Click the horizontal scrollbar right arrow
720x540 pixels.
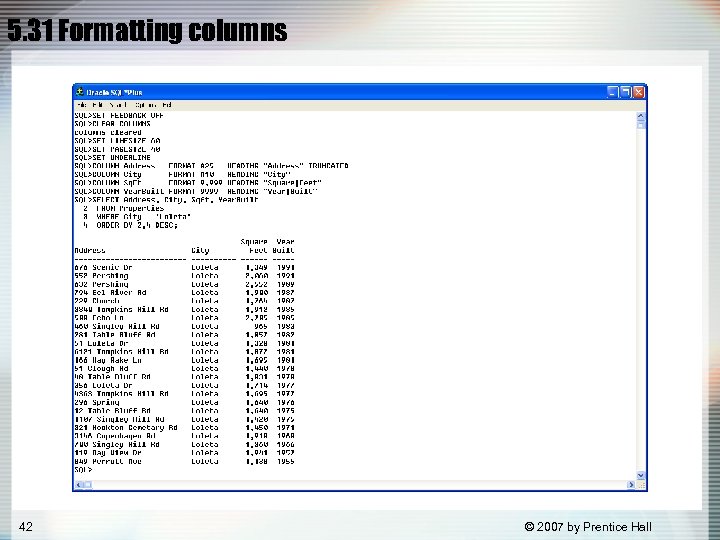(x=631, y=485)
